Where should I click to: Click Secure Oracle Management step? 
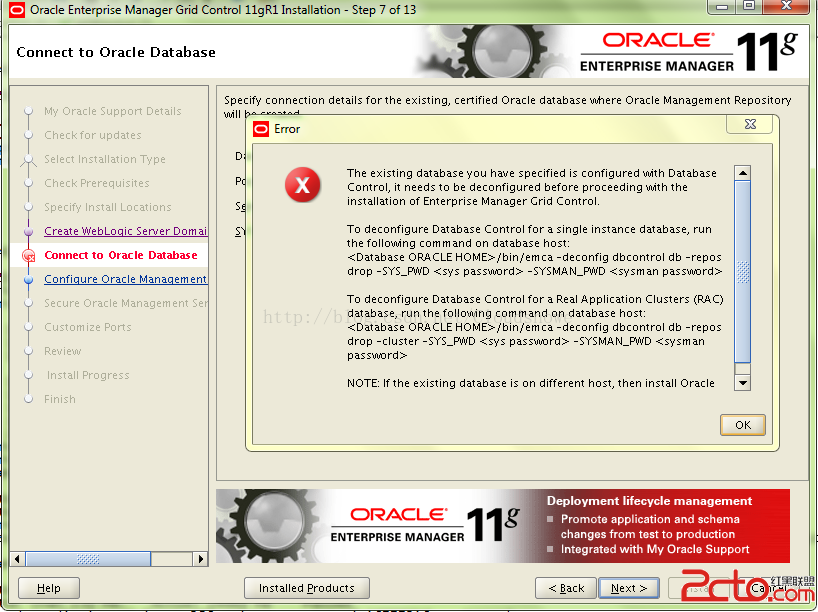[125, 303]
